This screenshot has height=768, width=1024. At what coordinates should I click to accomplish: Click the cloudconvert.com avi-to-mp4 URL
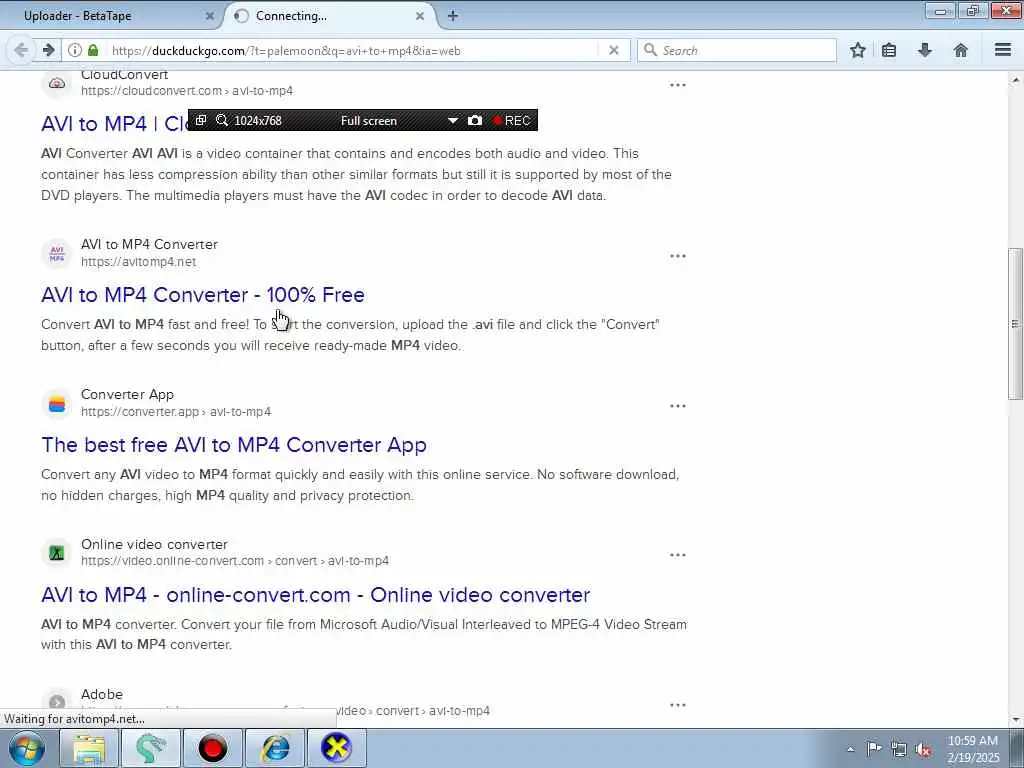pyautogui.click(x=187, y=91)
